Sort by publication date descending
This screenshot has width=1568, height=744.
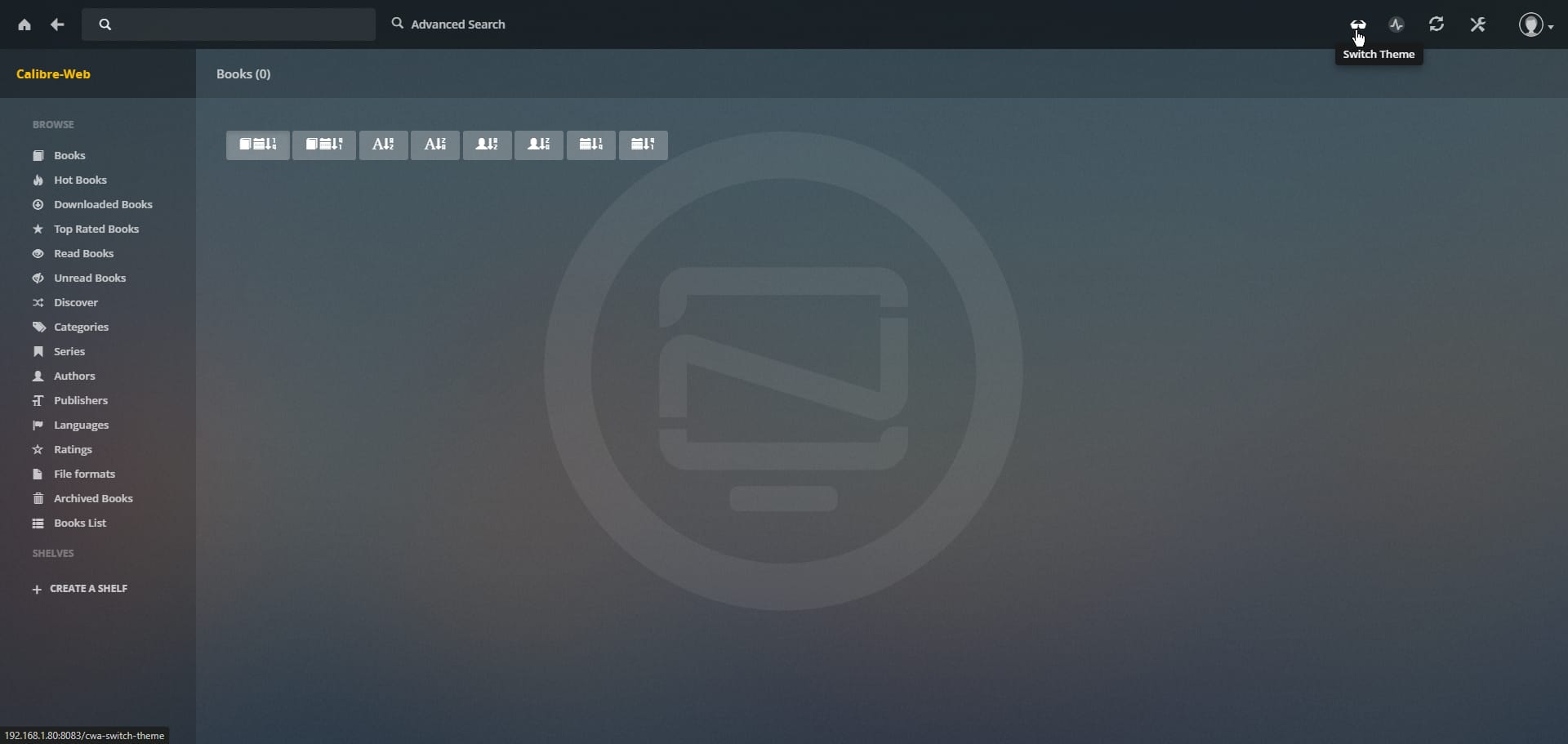[x=644, y=145]
